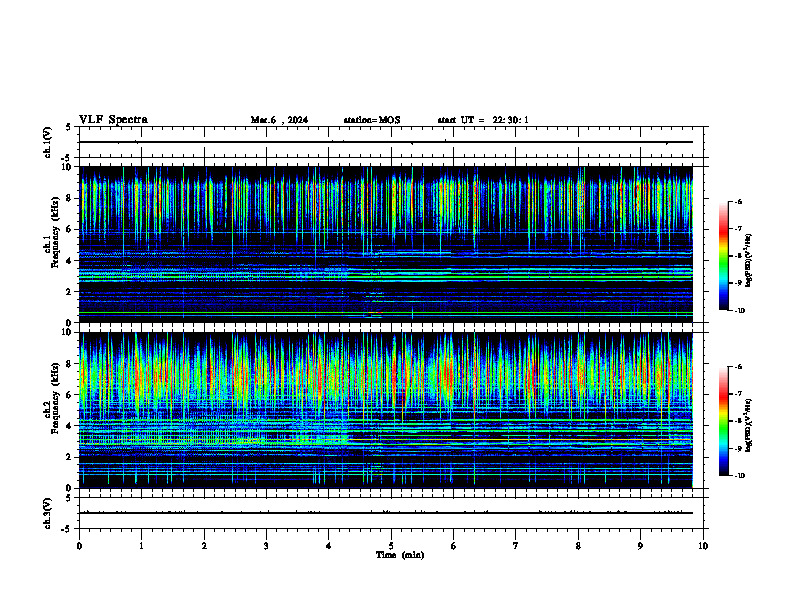Click the time axis tick label '1'
This screenshot has width=792, height=612.
[141, 546]
